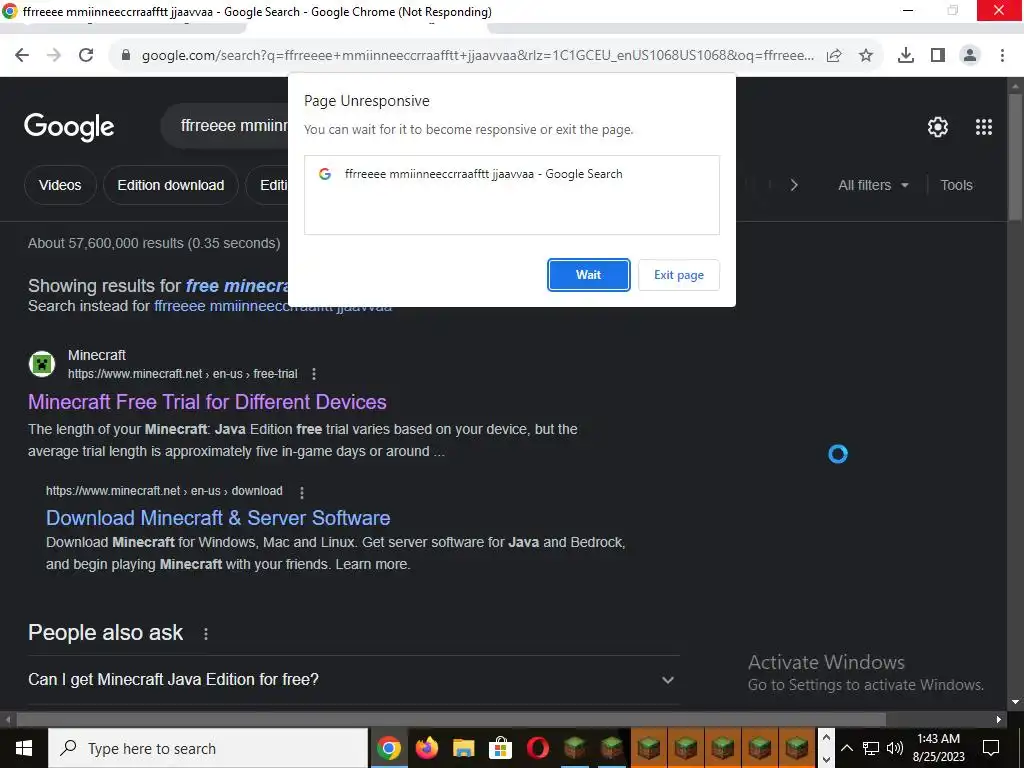Open the Chrome downloads icon
1024x768 pixels.
[906, 56]
